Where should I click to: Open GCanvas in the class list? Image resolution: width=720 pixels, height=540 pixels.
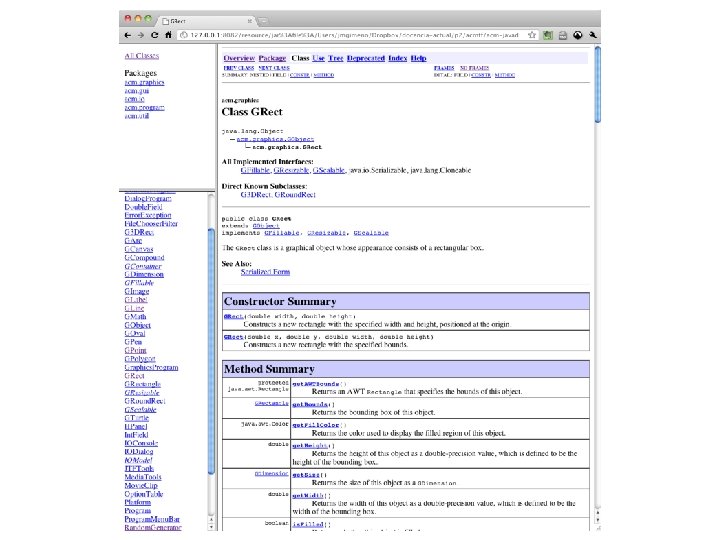pos(139,249)
